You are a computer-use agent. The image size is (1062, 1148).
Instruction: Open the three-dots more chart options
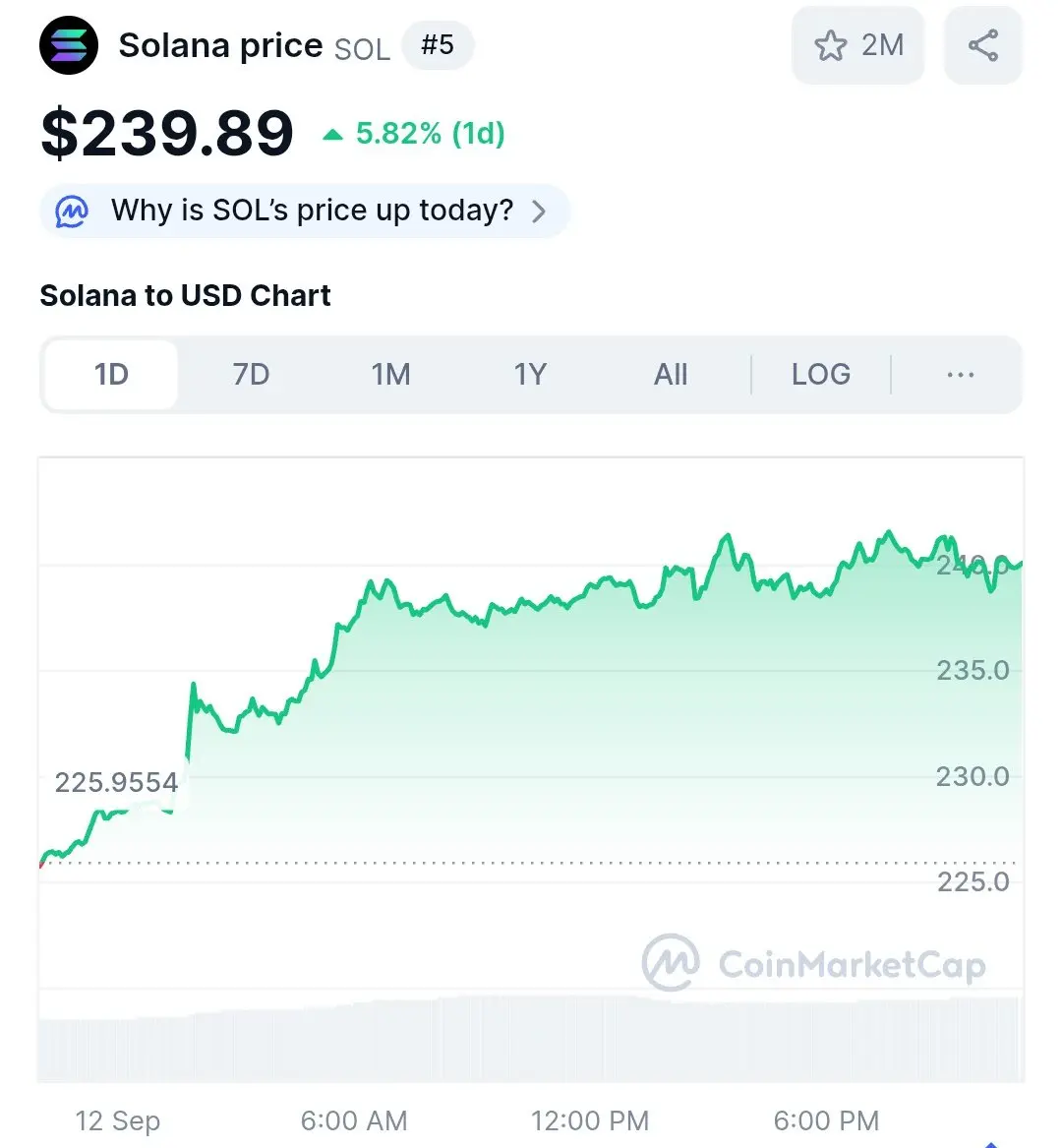point(961,375)
